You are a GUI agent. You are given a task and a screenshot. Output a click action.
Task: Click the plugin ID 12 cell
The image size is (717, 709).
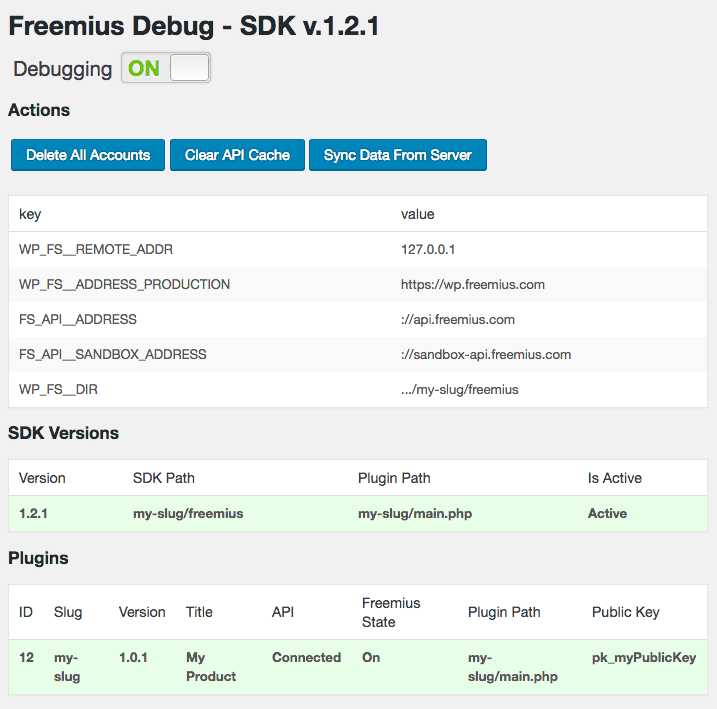coord(27,657)
